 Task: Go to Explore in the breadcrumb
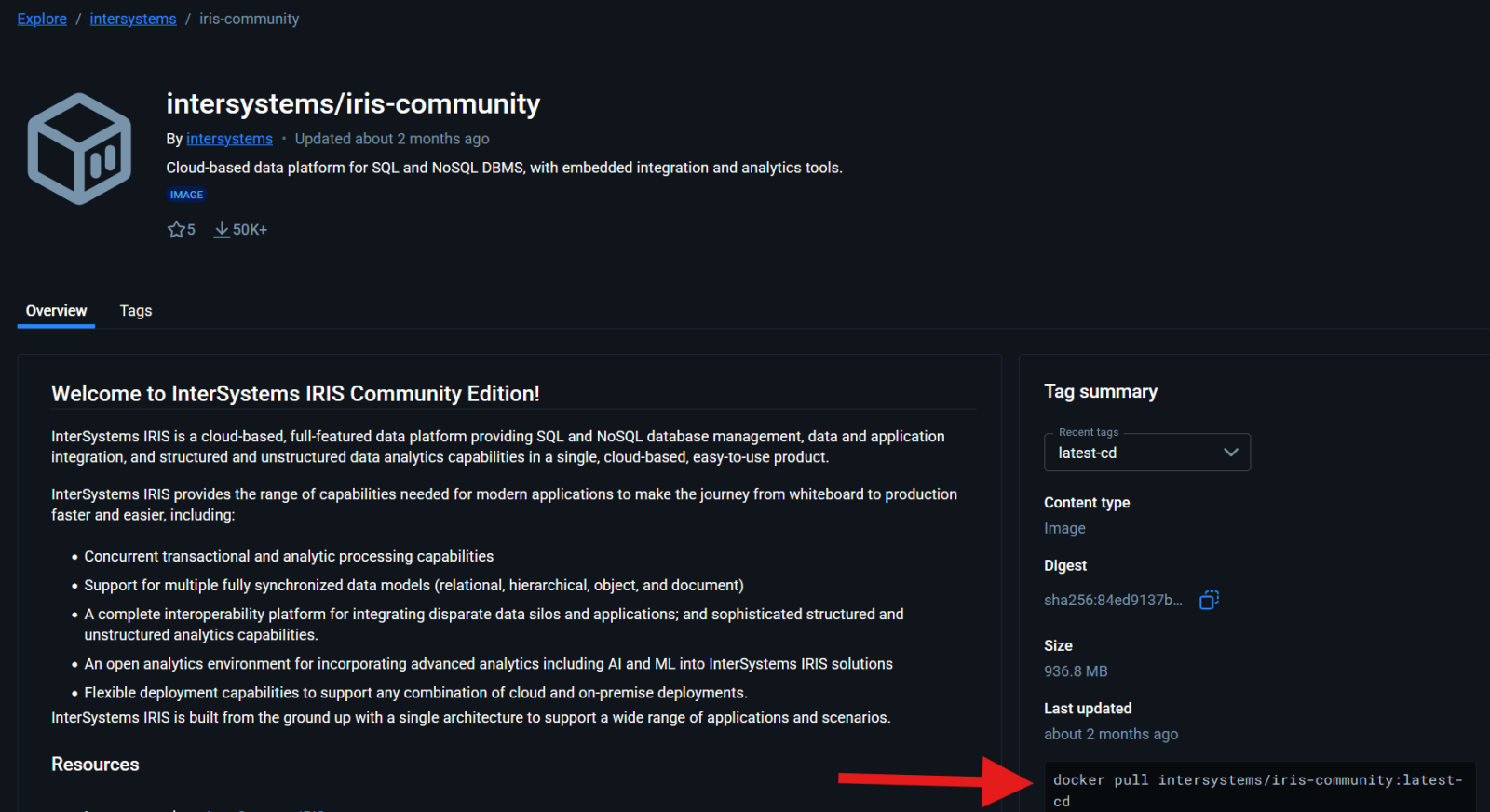click(42, 19)
